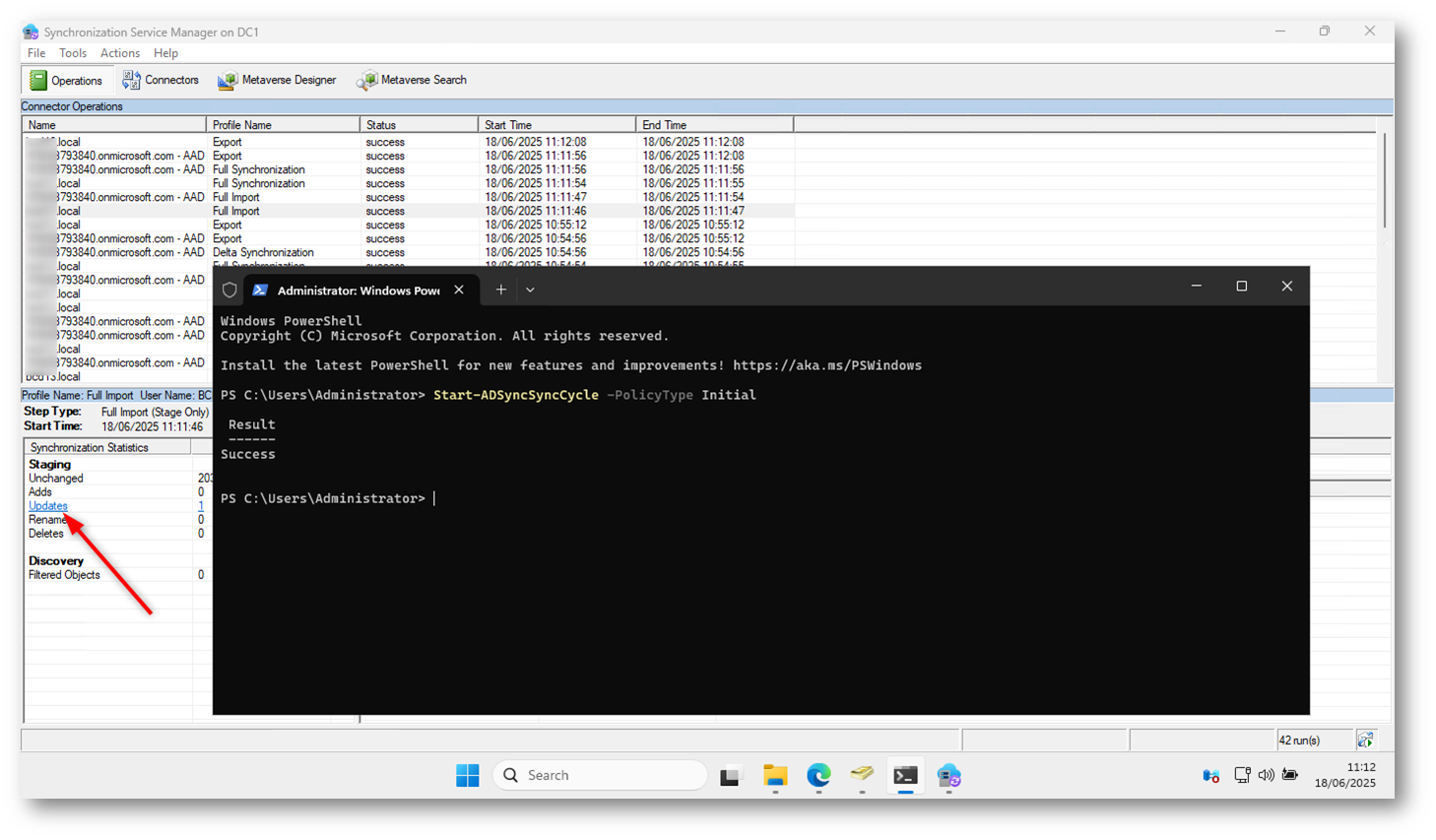This screenshot has width=1436, height=840.
Task: Click the battery icon in system tray
Action: coord(1290,776)
